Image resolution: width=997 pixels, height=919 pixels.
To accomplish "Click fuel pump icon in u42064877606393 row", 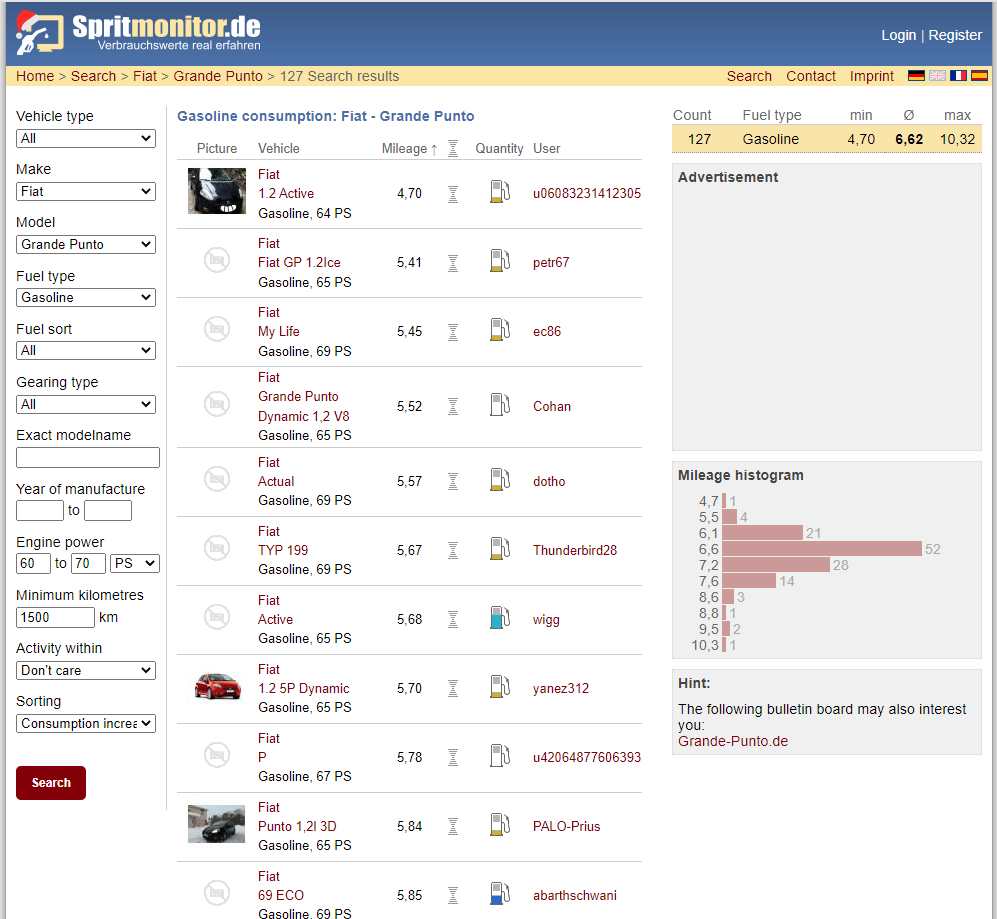I will [x=500, y=756].
